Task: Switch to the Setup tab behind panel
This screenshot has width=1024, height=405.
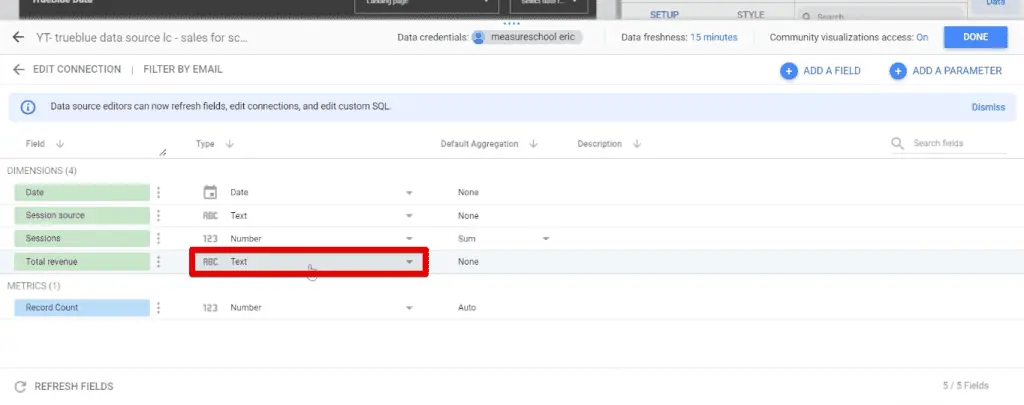Action: 664,14
